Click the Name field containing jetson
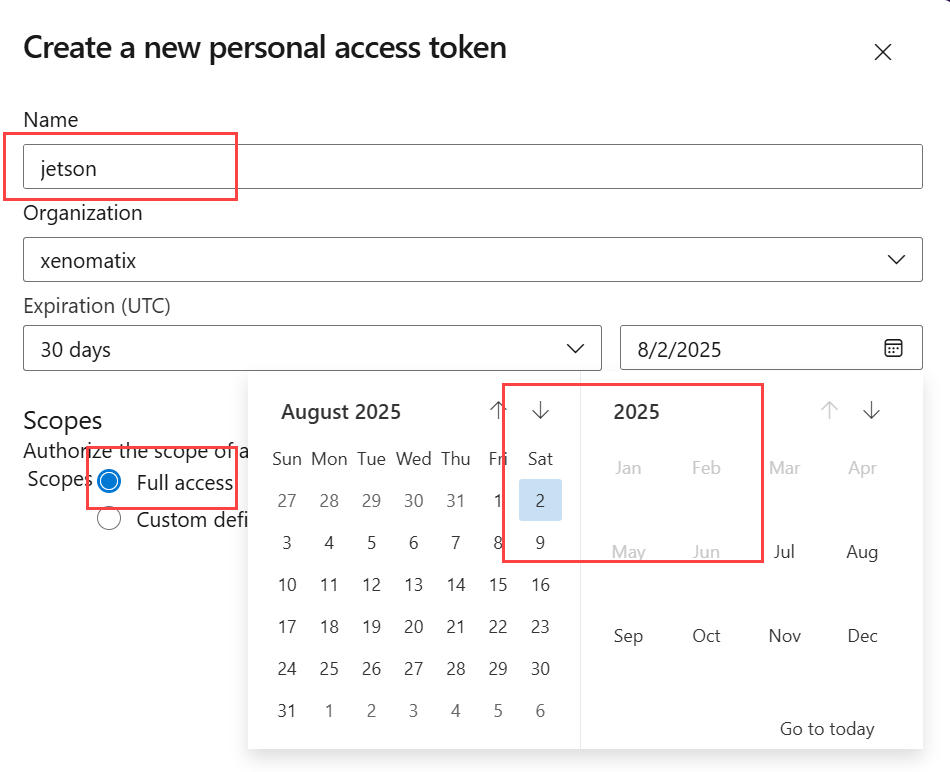950x772 pixels. click(472, 167)
